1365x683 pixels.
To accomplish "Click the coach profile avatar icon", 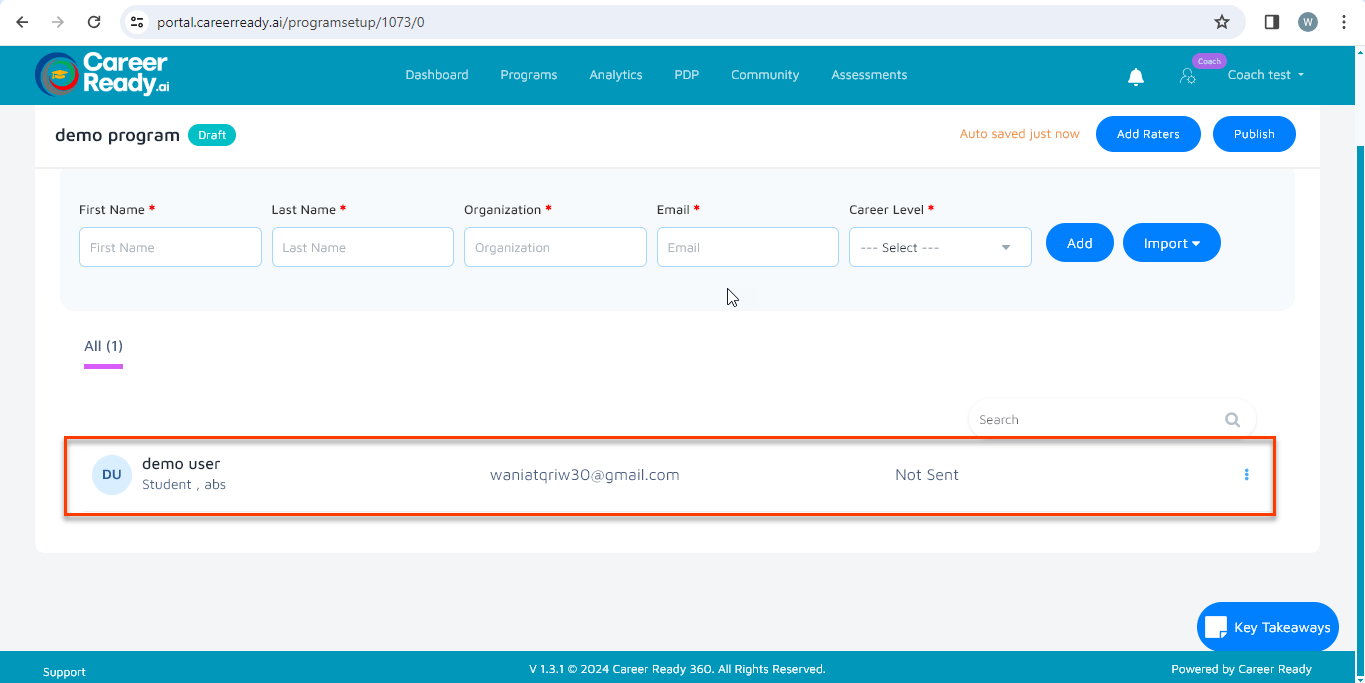I will tap(1187, 76).
